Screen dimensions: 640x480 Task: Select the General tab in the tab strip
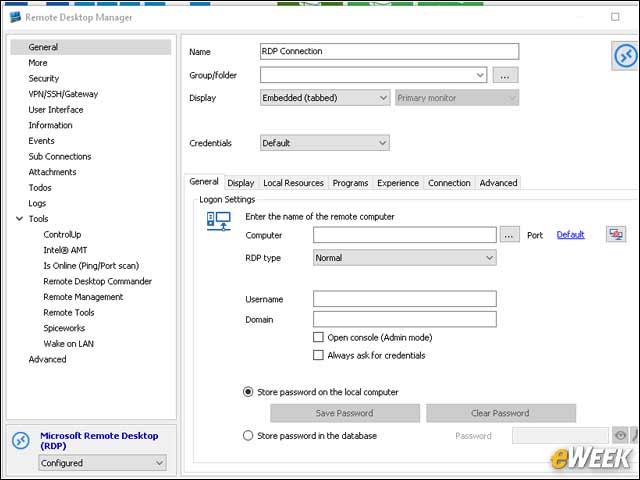click(x=204, y=182)
